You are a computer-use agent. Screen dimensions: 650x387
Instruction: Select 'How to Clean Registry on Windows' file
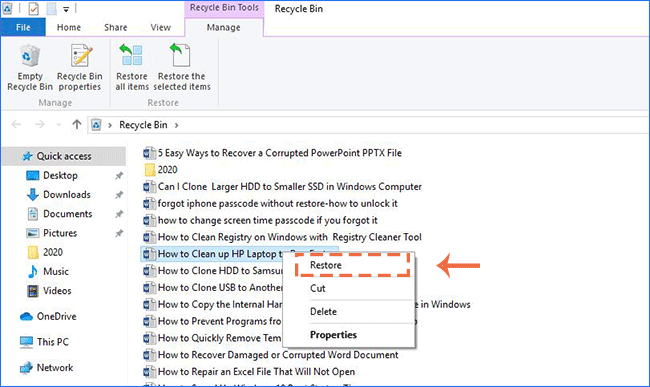click(x=282, y=237)
